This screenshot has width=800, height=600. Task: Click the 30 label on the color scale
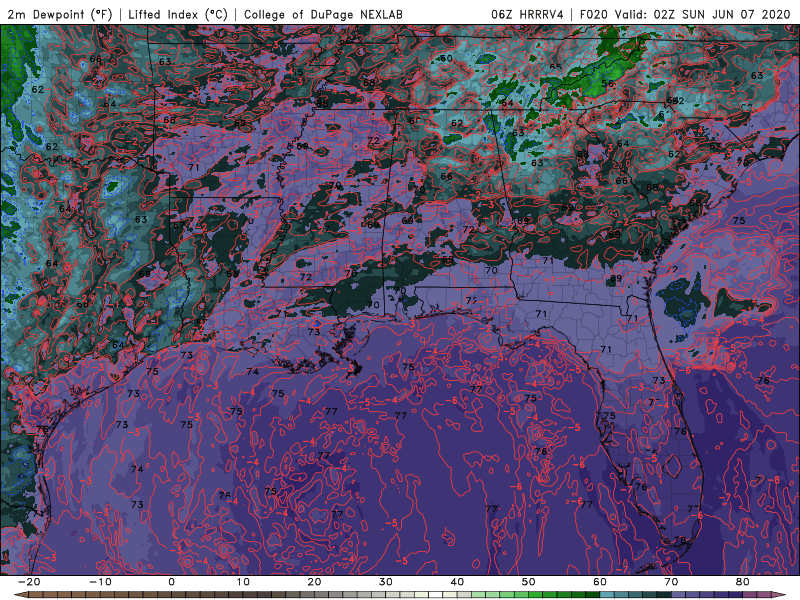click(x=386, y=582)
